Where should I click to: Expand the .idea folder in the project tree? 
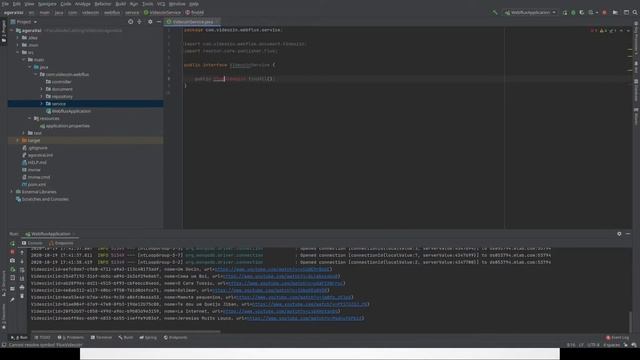point(18,38)
